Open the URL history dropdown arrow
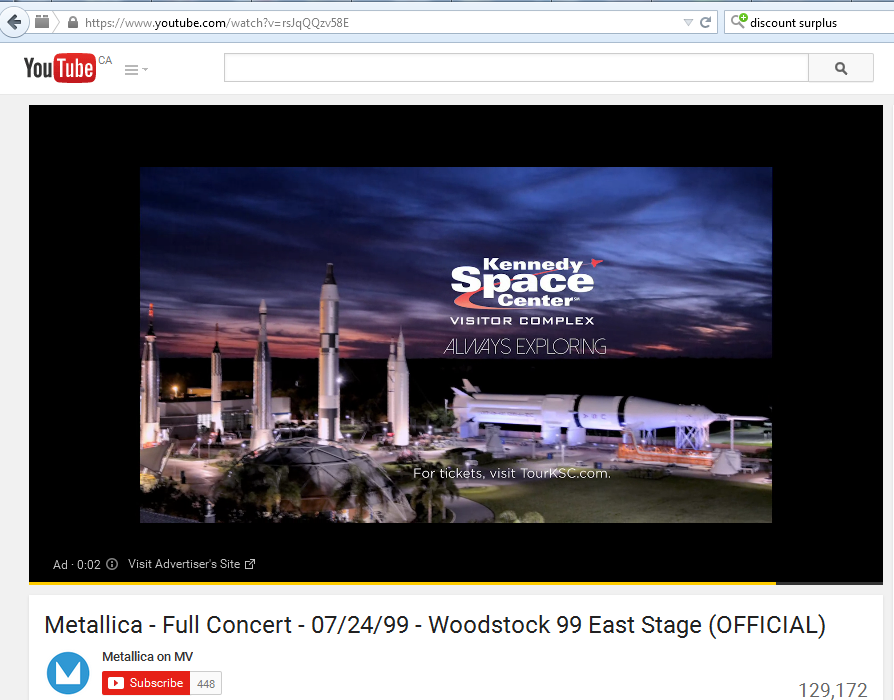The width and height of the screenshot is (894, 700). pos(688,23)
